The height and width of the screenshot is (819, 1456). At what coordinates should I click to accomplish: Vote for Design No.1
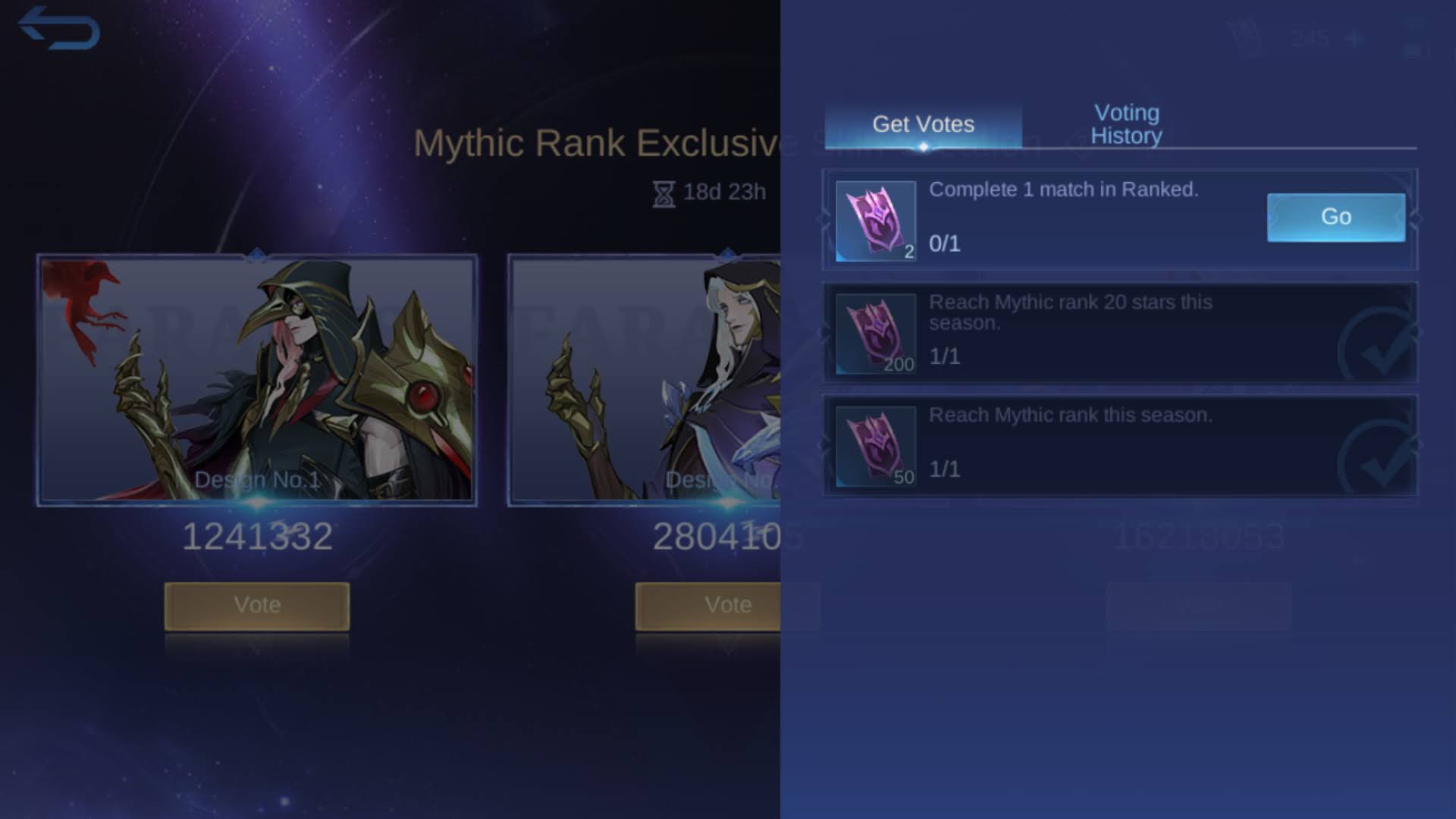pyautogui.click(x=257, y=605)
